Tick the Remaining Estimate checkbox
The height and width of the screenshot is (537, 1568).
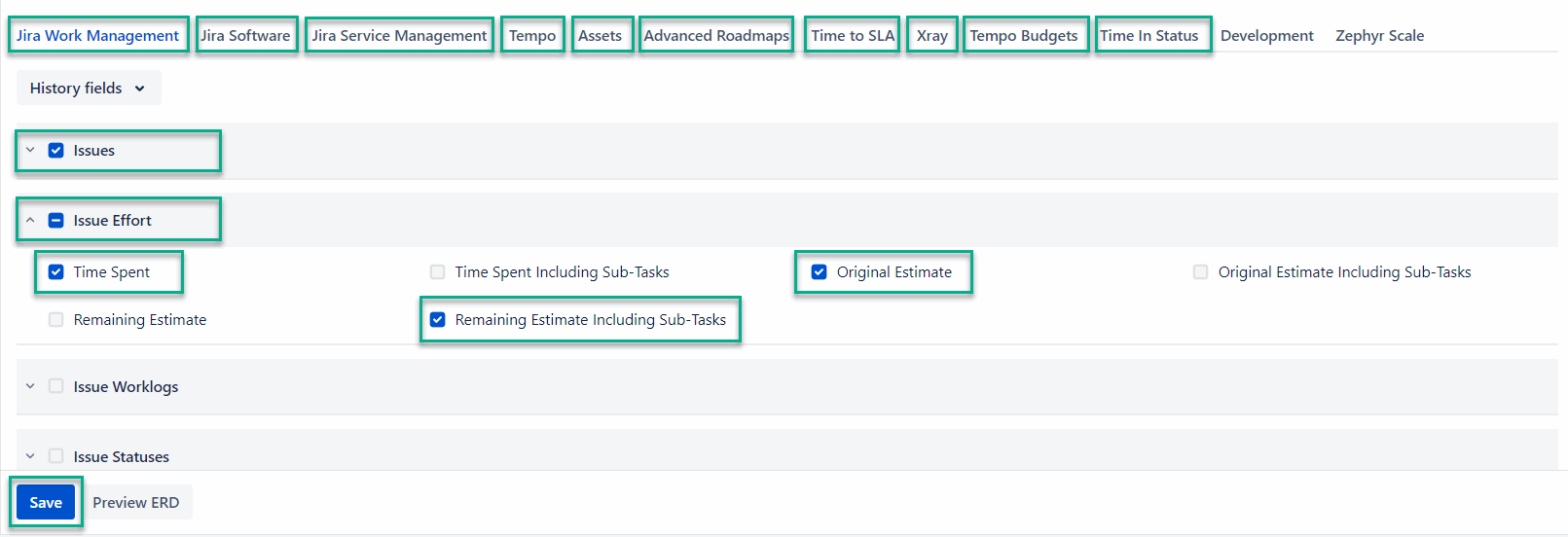56,320
